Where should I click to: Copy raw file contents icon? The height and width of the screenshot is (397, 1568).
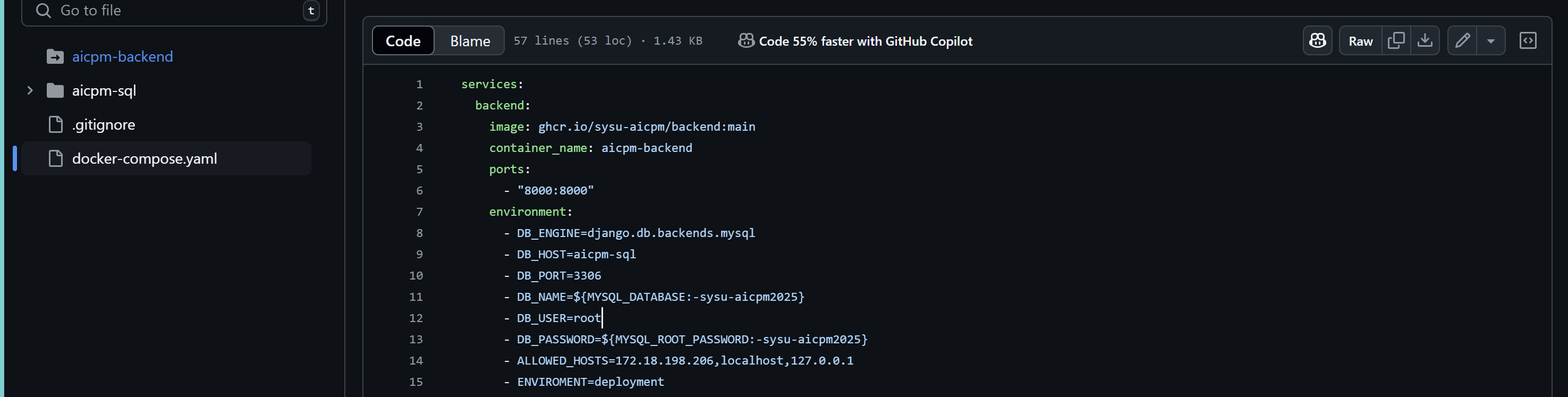[x=1396, y=41]
